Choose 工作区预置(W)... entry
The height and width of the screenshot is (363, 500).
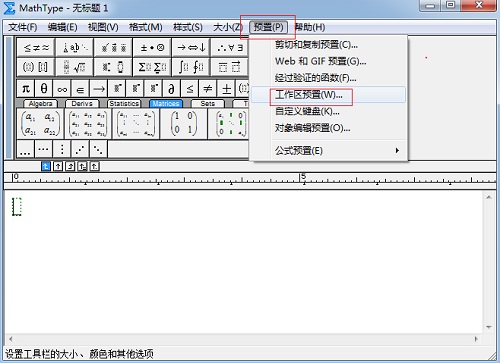[x=328, y=95]
